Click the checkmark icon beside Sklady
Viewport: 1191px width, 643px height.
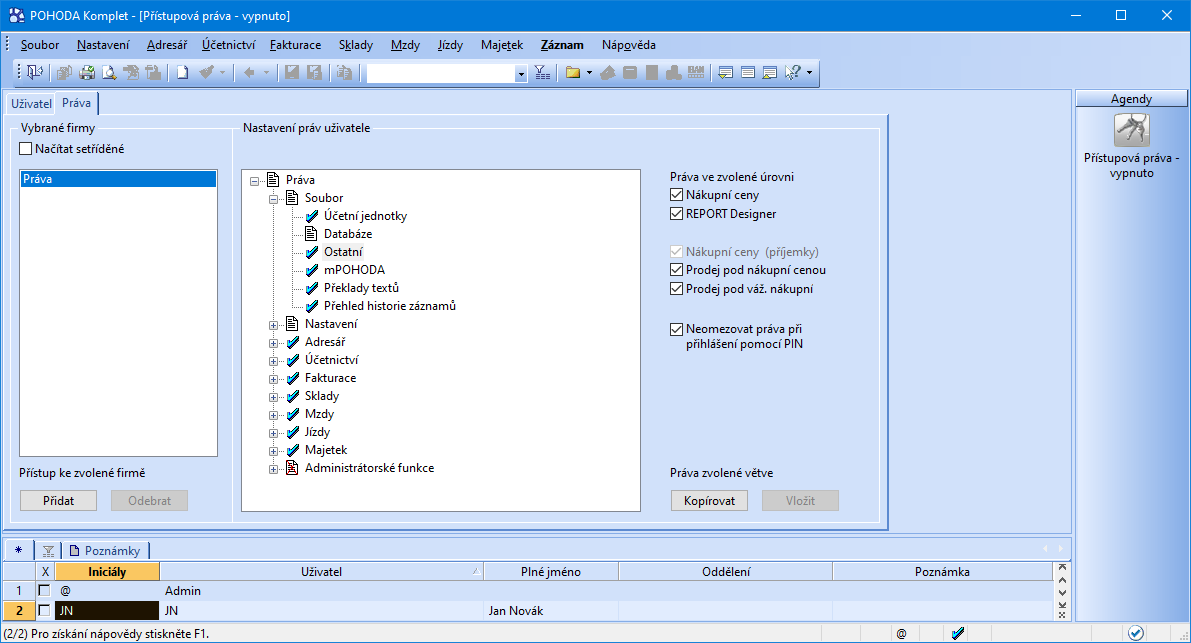coord(292,396)
